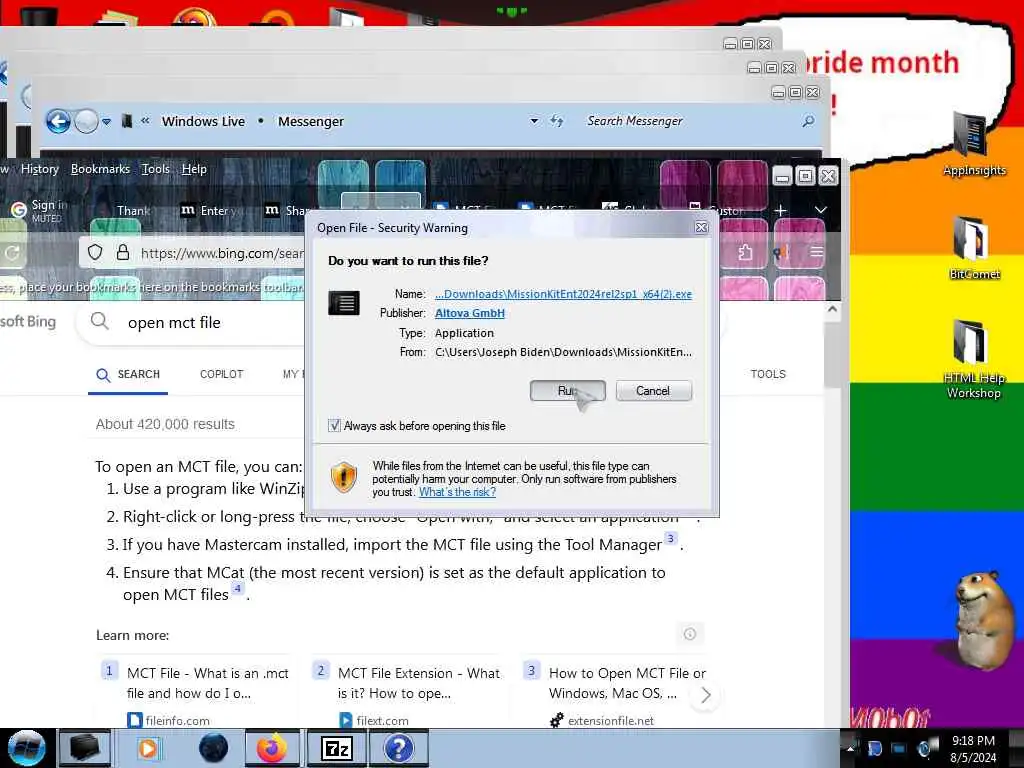This screenshot has height=768, width=1024.
Task: Open a new Firefox tab with plus
Action: click(x=780, y=210)
